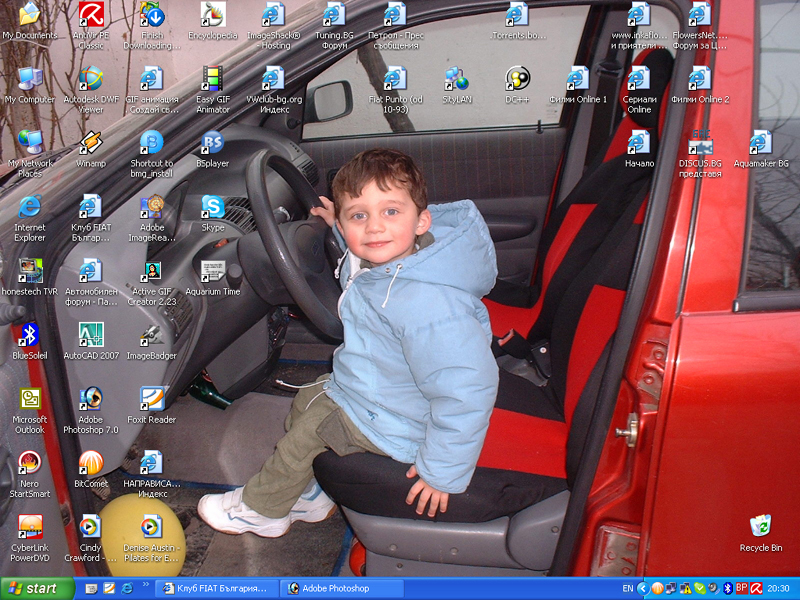800x600 pixels.
Task: Click the Start button
Action: click(37, 589)
